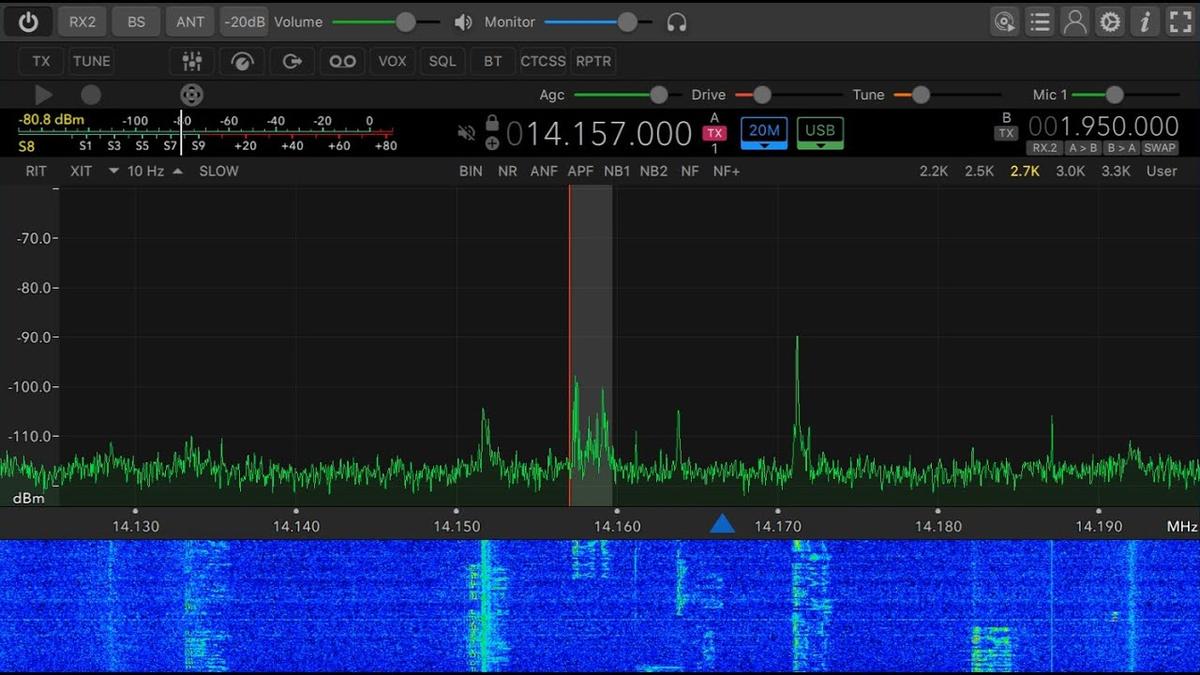Screen dimensions: 1200x675
Task: Click SWAP to exchange VFO A and B
Action: 1159,147
